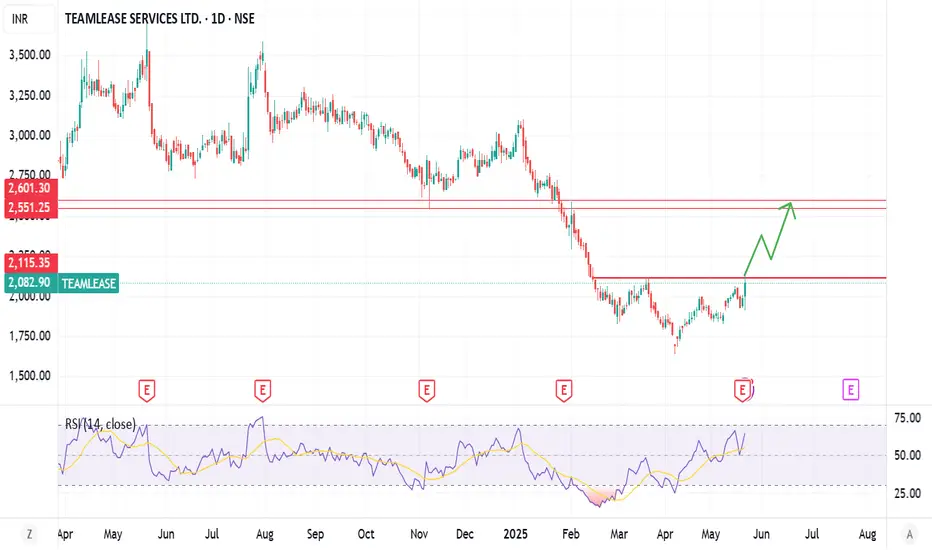Select the 2,601.30 price line label
The width and height of the screenshot is (932, 550).
tap(32, 188)
